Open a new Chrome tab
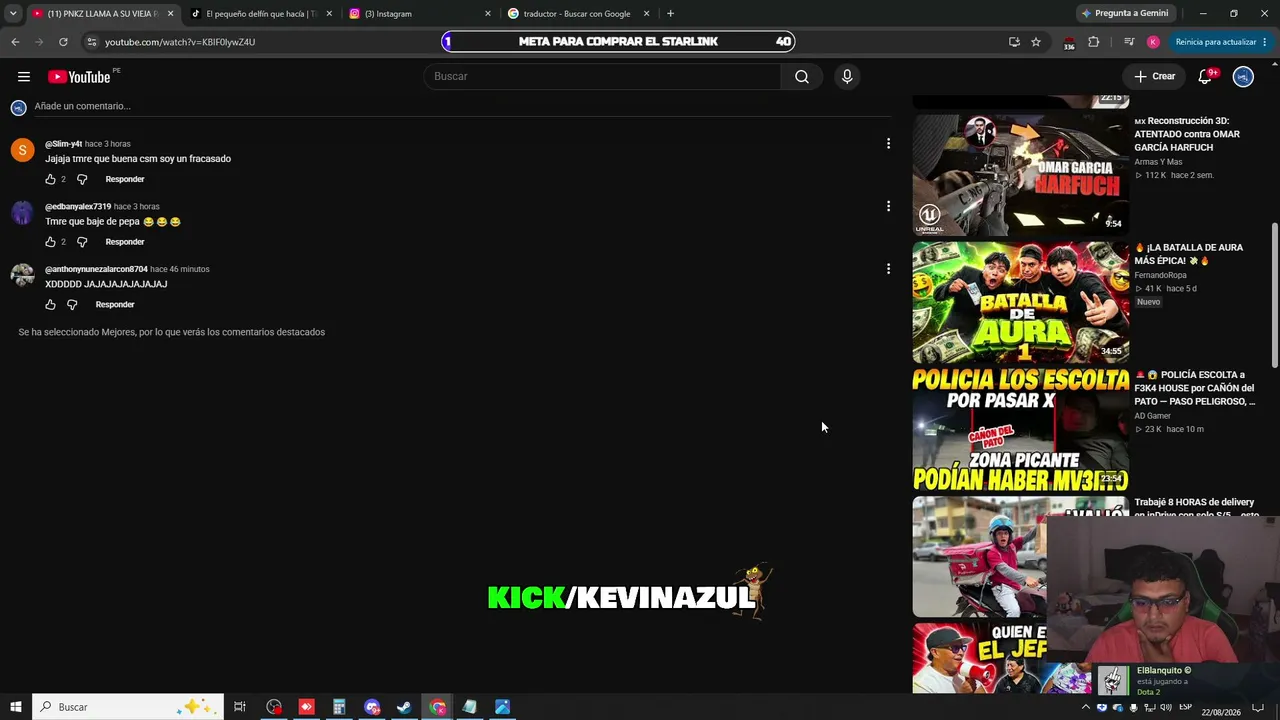The height and width of the screenshot is (720, 1280). pyautogui.click(x=670, y=14)
